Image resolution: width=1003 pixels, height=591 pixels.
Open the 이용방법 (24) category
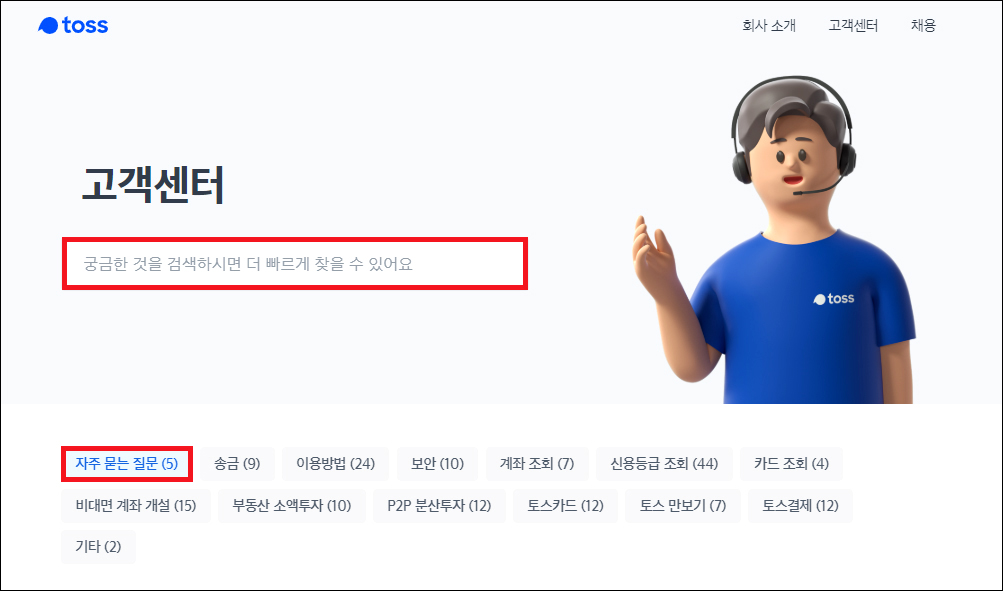(x=335, y=464)
